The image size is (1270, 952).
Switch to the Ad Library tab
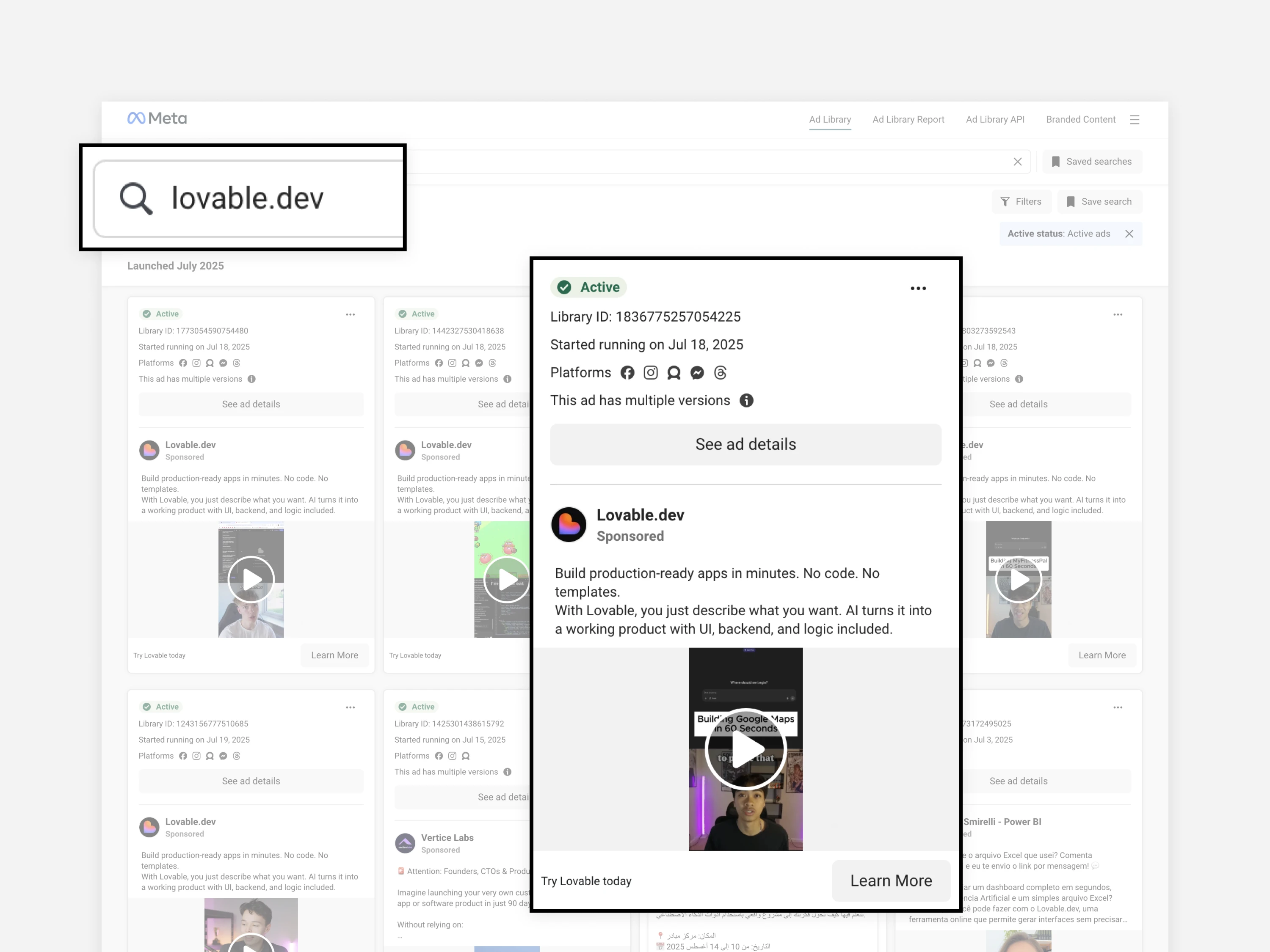pos(830,119)
